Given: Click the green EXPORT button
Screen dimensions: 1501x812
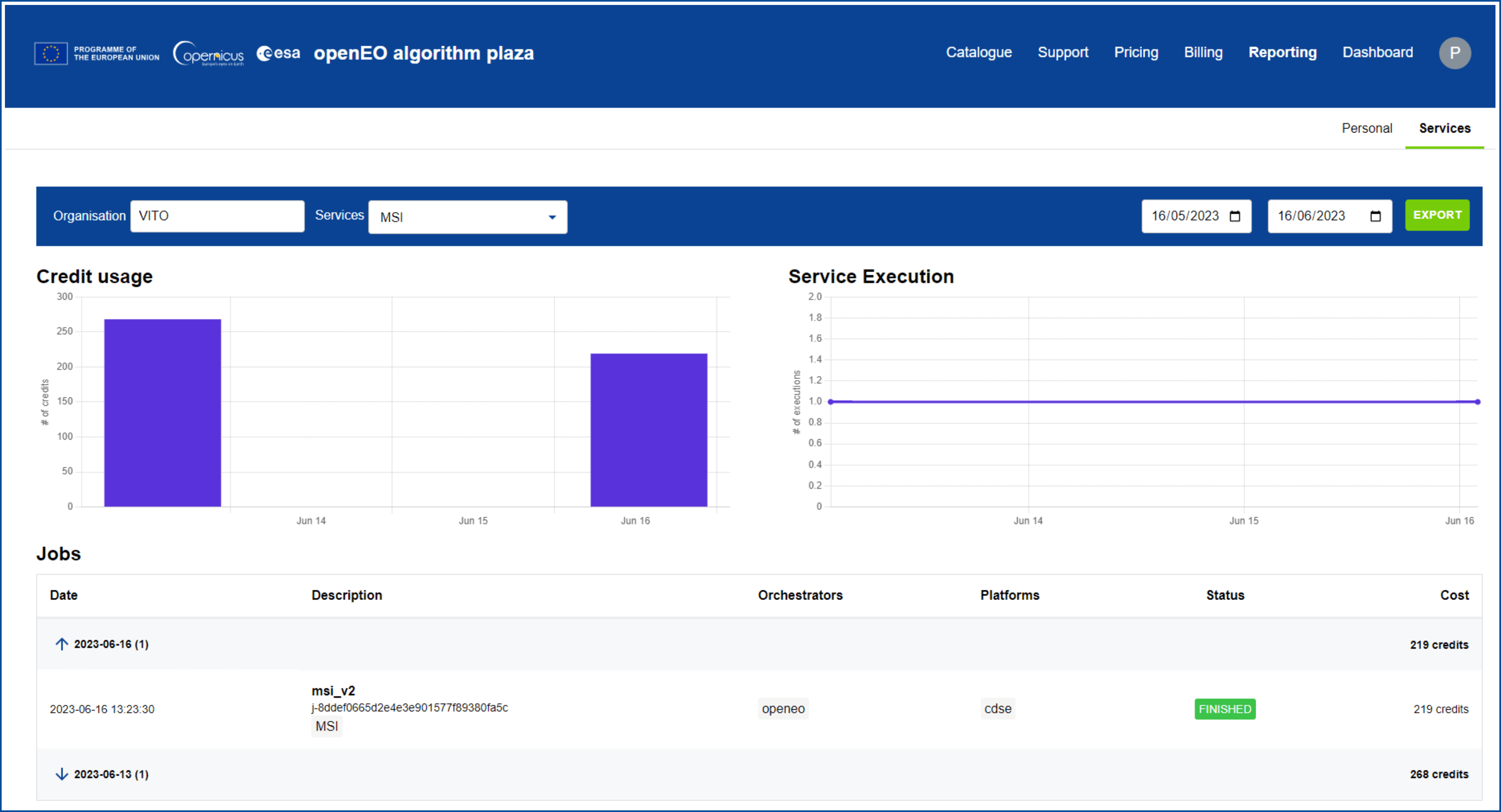Looking at the screenshot, I should pos(1437,215).
